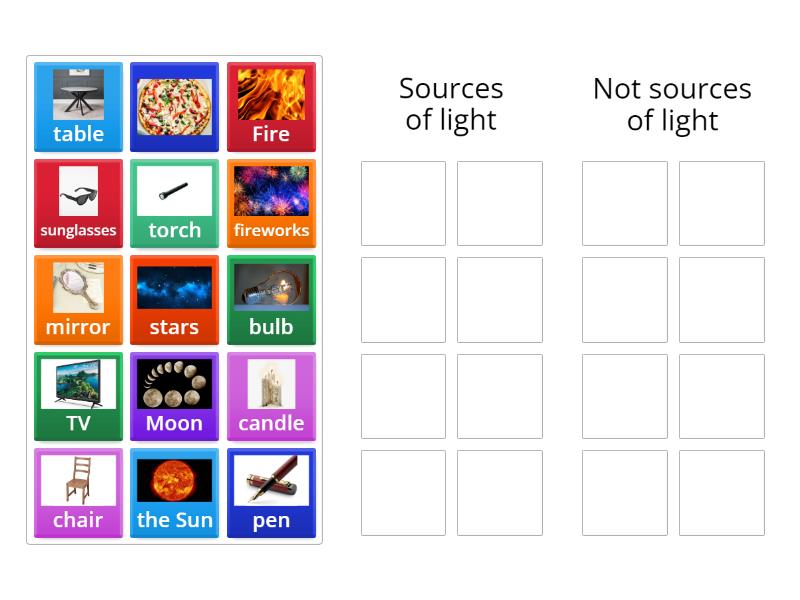Pick the stars card
This screenshot has width=800, height=600.
click(x=174, y=300)
